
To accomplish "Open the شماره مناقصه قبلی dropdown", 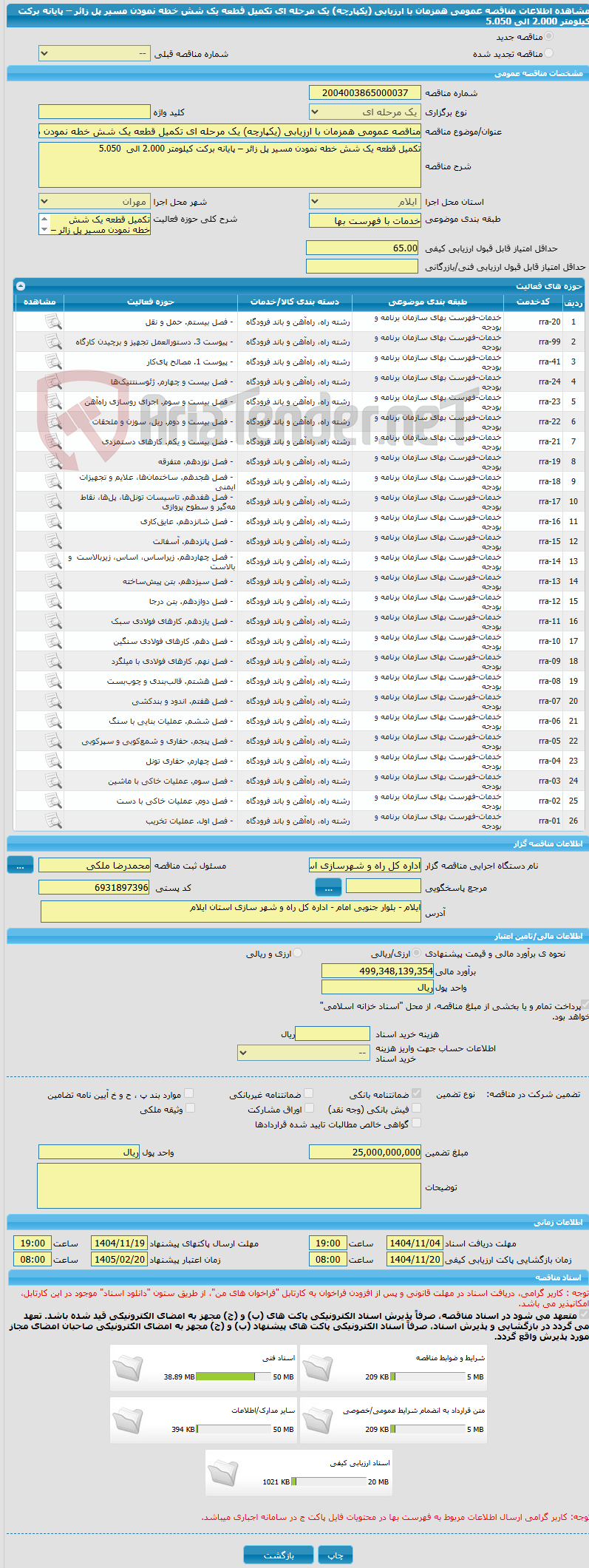I will pyautogui.click(x=95, y=54).
